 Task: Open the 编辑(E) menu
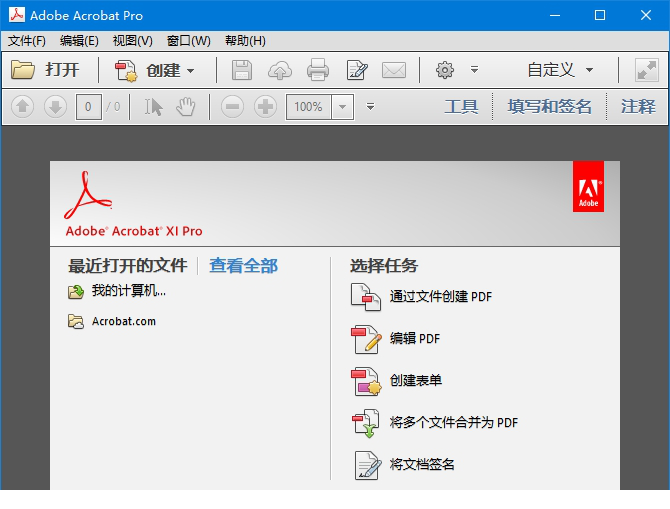click(x=79, y=41)
